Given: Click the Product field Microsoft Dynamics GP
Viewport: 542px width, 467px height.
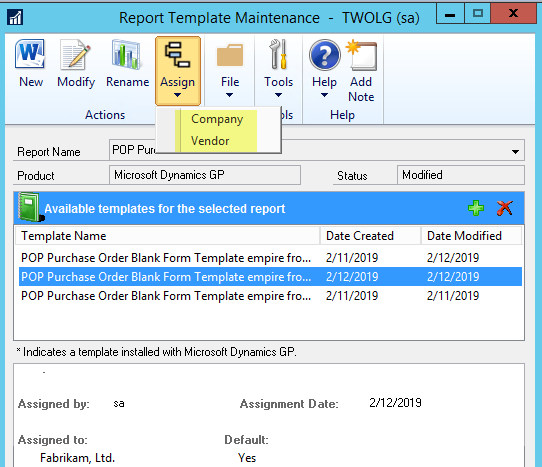Looking at the screenshot, I should coord(205,175).
